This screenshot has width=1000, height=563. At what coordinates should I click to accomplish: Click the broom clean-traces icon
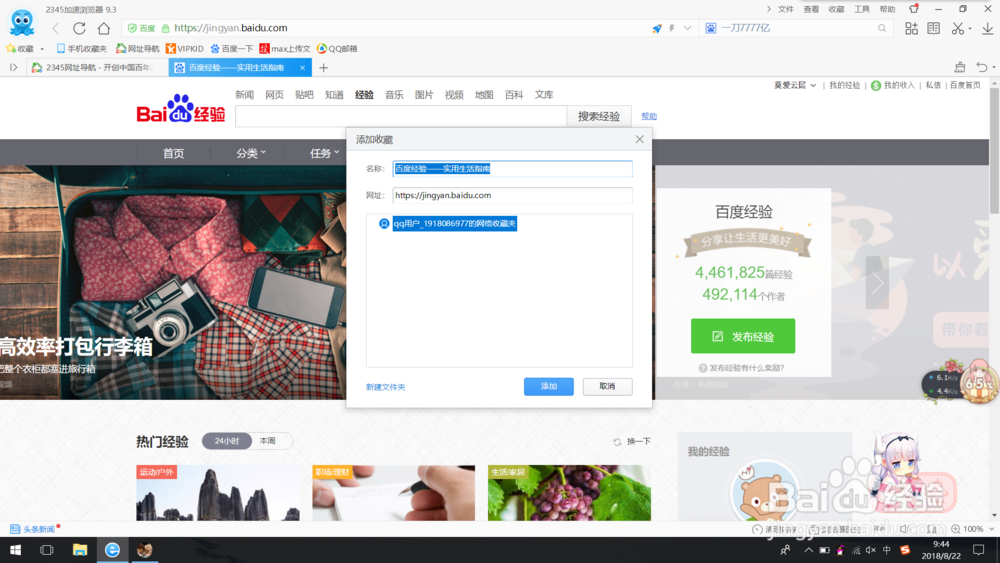[960, 67]
